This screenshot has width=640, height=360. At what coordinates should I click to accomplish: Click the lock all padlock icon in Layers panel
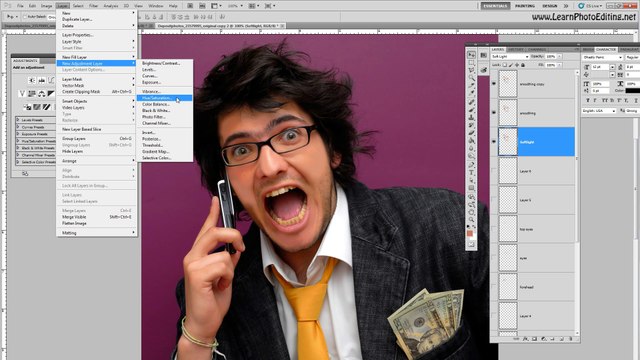coord(523,65)
